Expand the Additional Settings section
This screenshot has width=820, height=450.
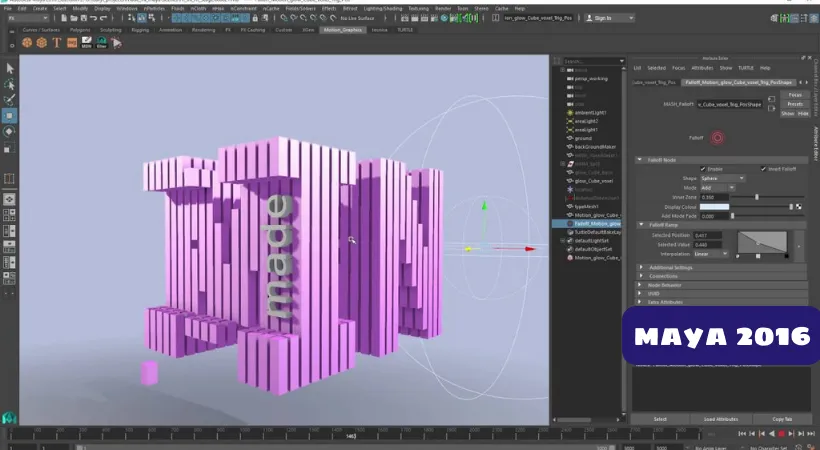pos(671,268)
